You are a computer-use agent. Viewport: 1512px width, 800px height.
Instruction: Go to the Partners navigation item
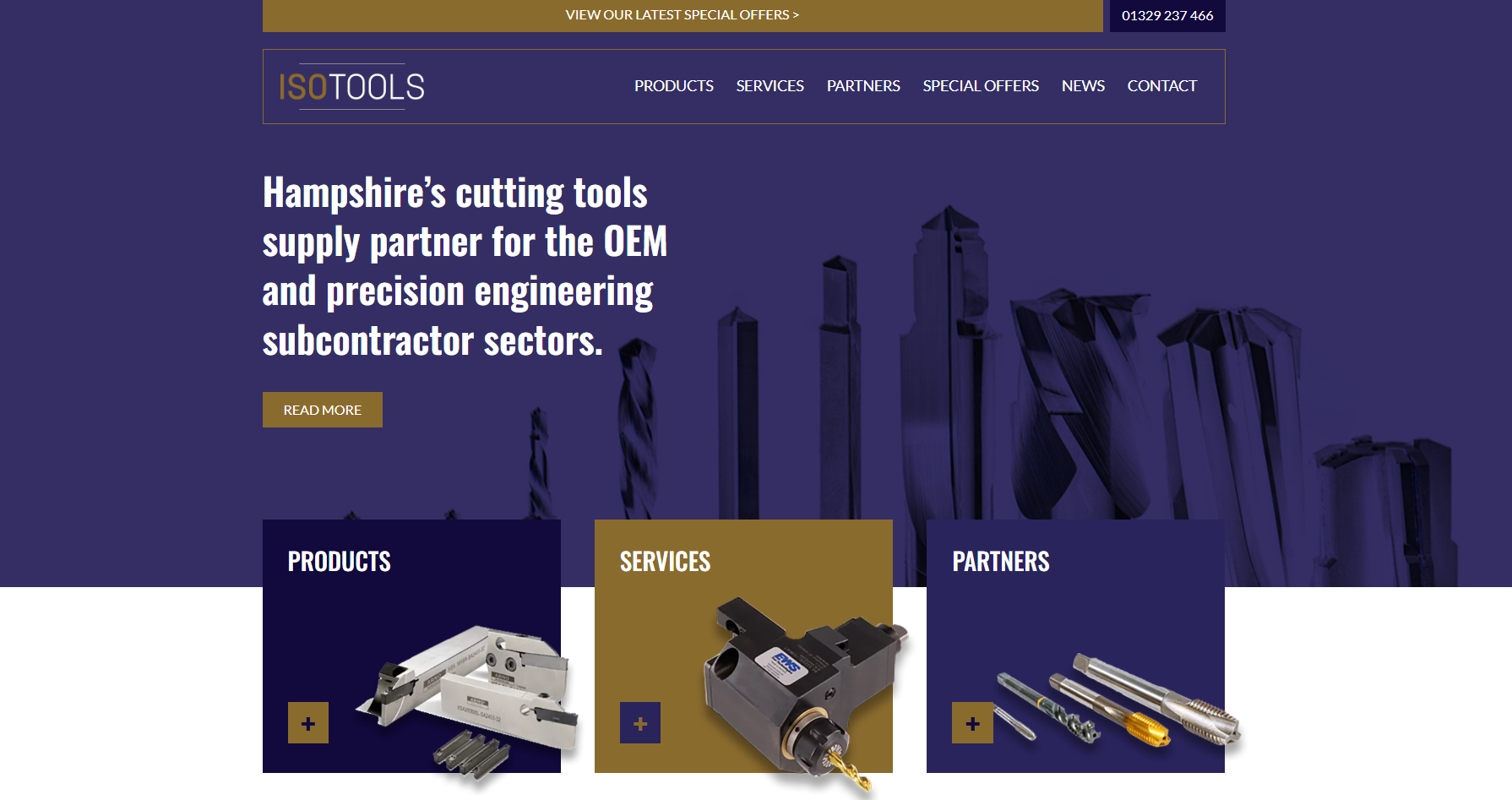[x=863, y=86]
